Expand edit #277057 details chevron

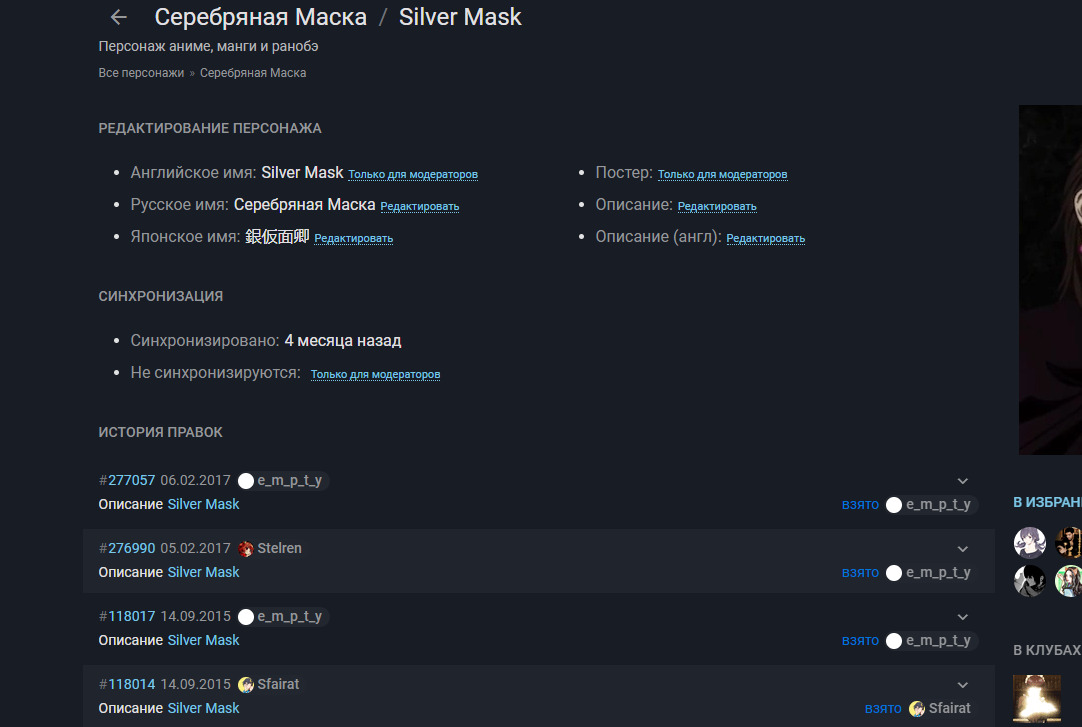pos(963,481)
